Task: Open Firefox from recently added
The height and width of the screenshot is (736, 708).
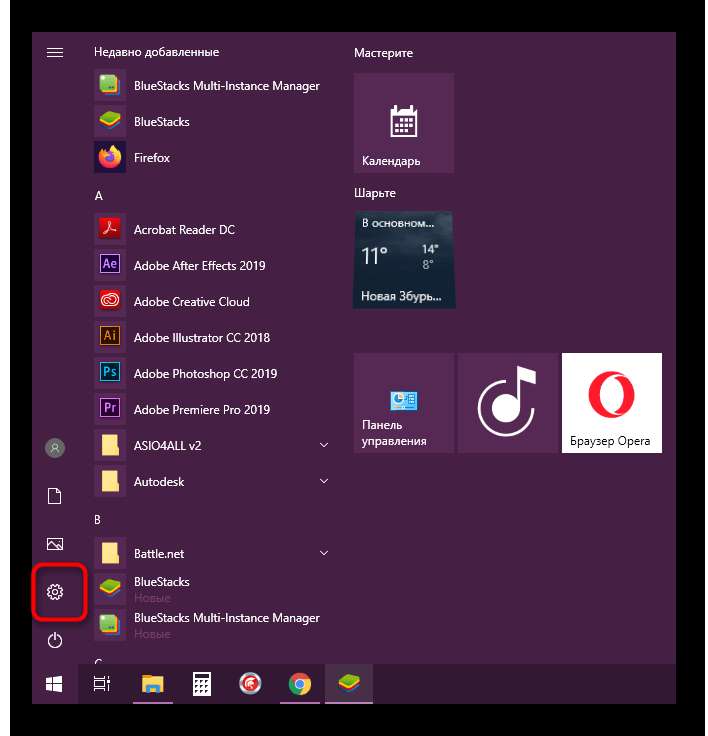Action: (211, 158)
